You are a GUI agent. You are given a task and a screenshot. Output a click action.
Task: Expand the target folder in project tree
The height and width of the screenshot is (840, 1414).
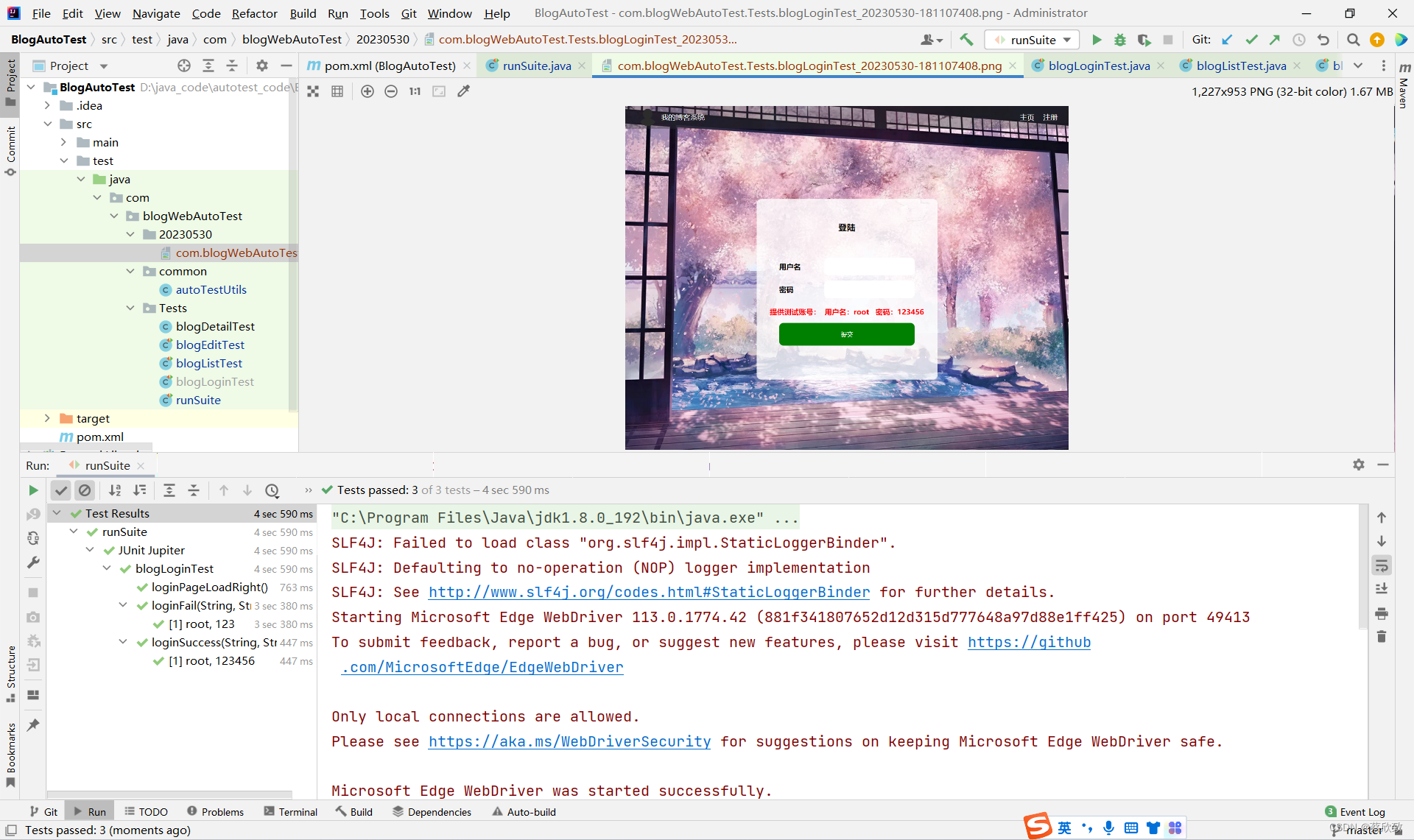[47, 418]
